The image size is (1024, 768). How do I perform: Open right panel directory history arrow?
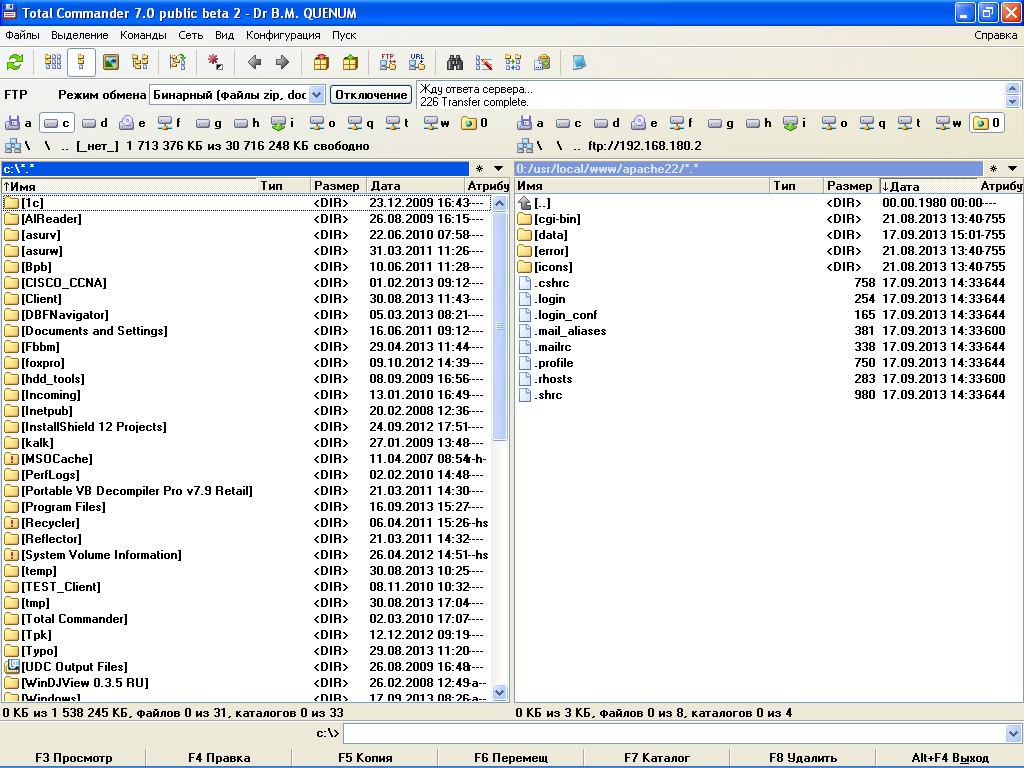[x=1012, y=168]
